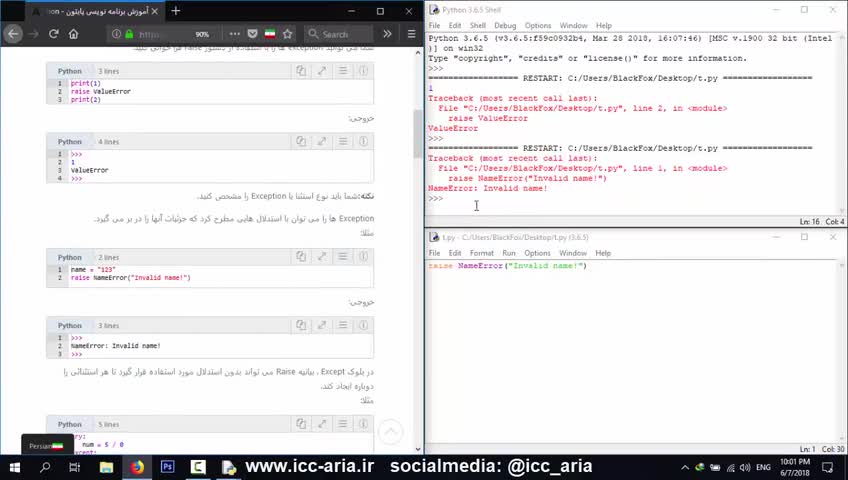The height and width of the screenshot is (480, 848).
Task: Click the green padlock in address bar
Action: coord(129,34)
